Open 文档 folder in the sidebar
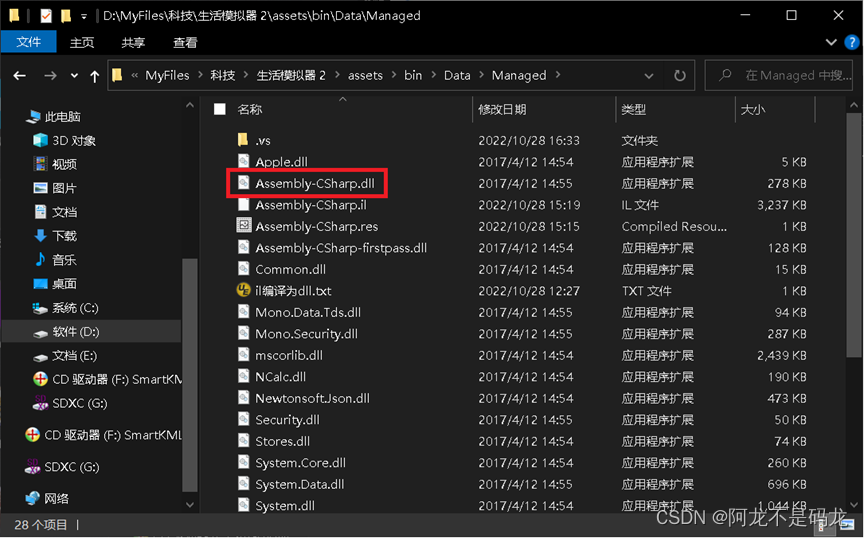Image resolution: width=864 pixels, height=538 pixels. pyautogui.click(x=55, y=212)
